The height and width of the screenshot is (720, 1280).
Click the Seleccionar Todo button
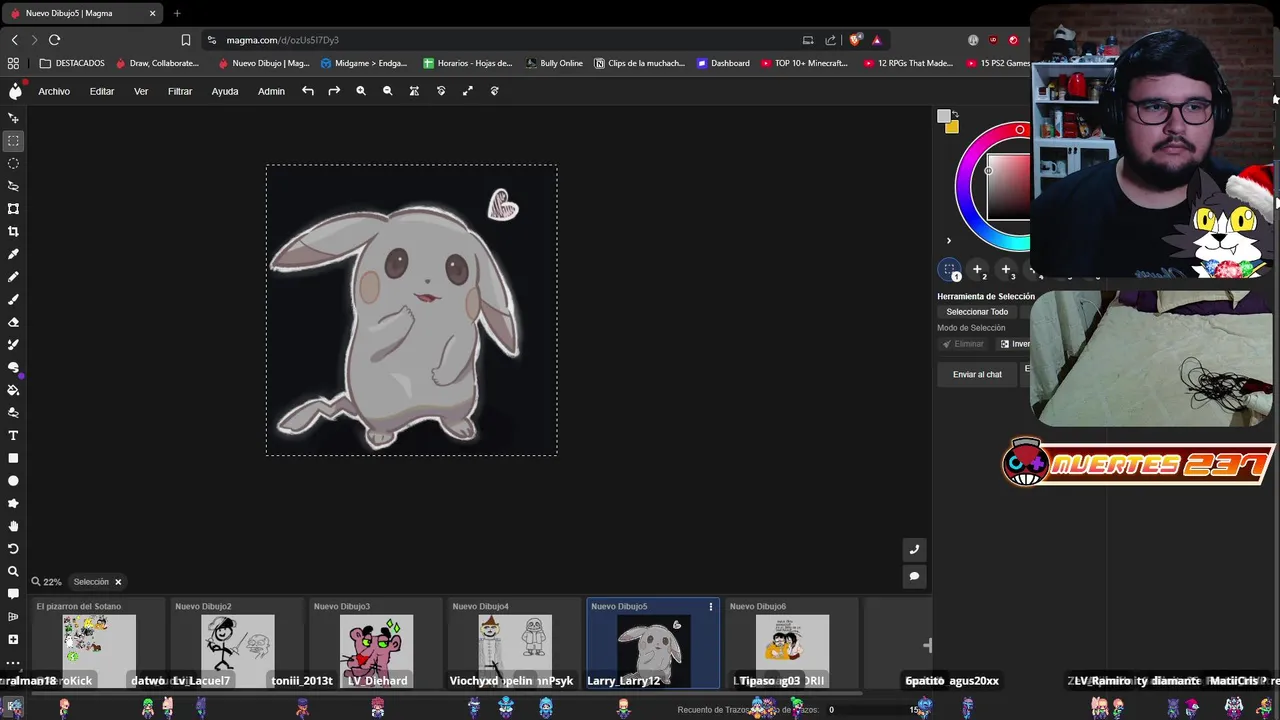tap(977, 312)
